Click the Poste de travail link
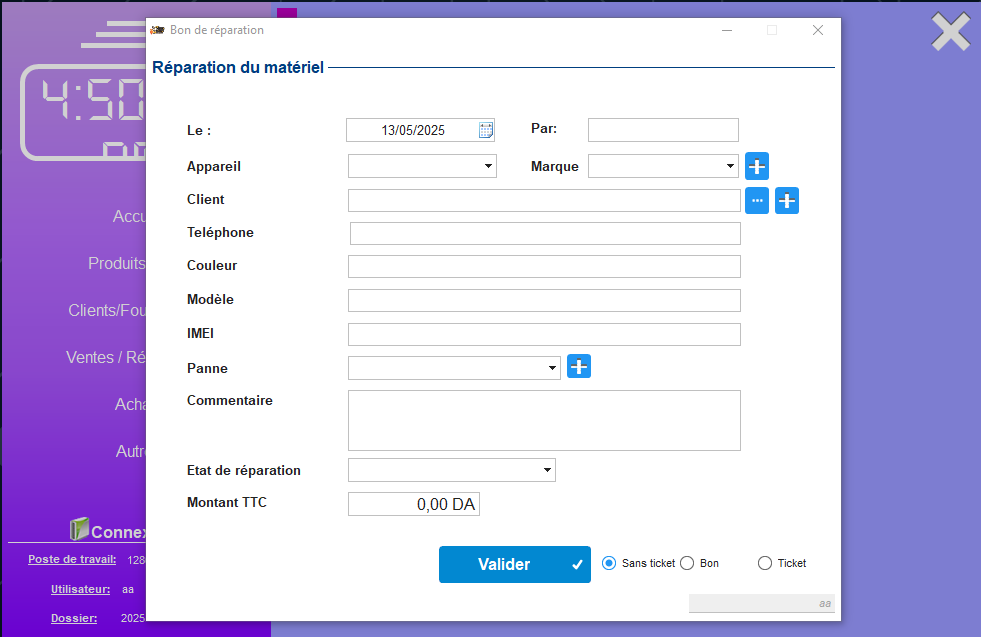The width and height of the screenshot is (981, 637). [x=72, y=560]
